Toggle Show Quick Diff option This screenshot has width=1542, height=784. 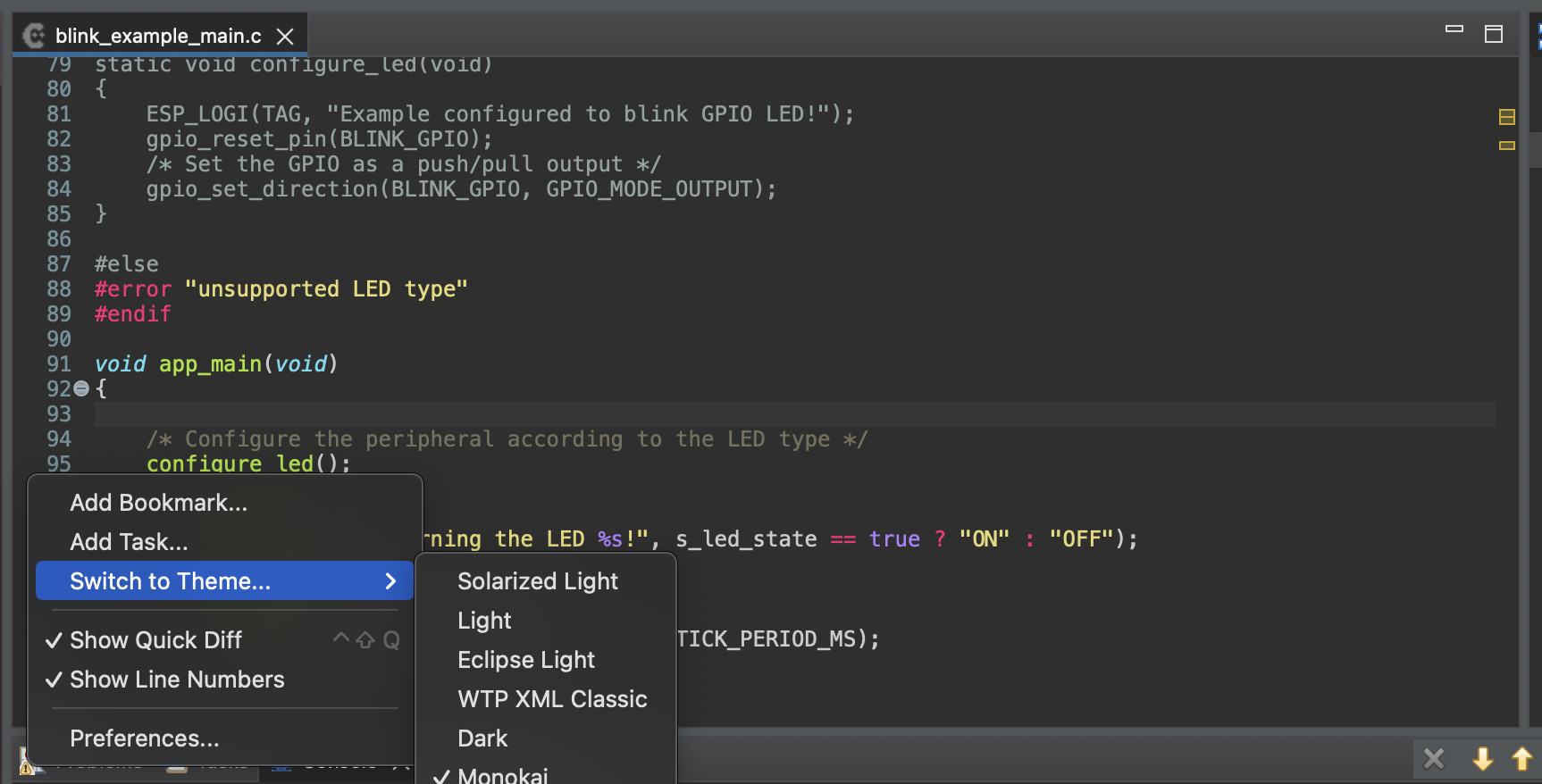[224, 640]
